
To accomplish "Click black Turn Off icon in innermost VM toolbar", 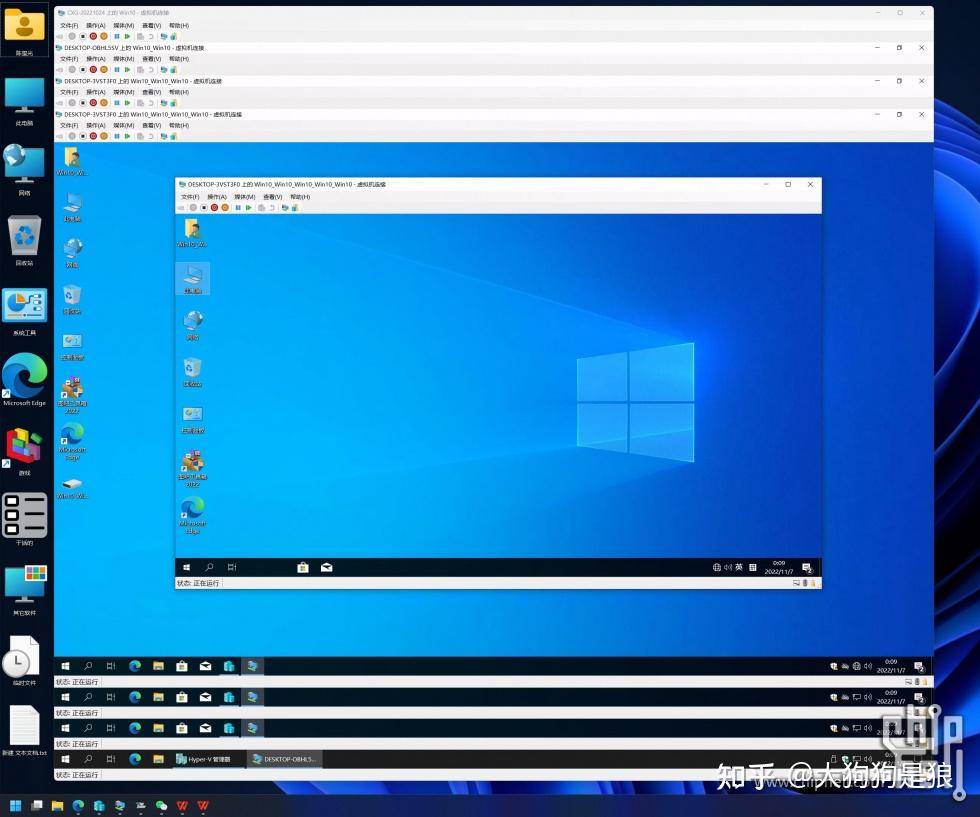I will pos(204,208).
